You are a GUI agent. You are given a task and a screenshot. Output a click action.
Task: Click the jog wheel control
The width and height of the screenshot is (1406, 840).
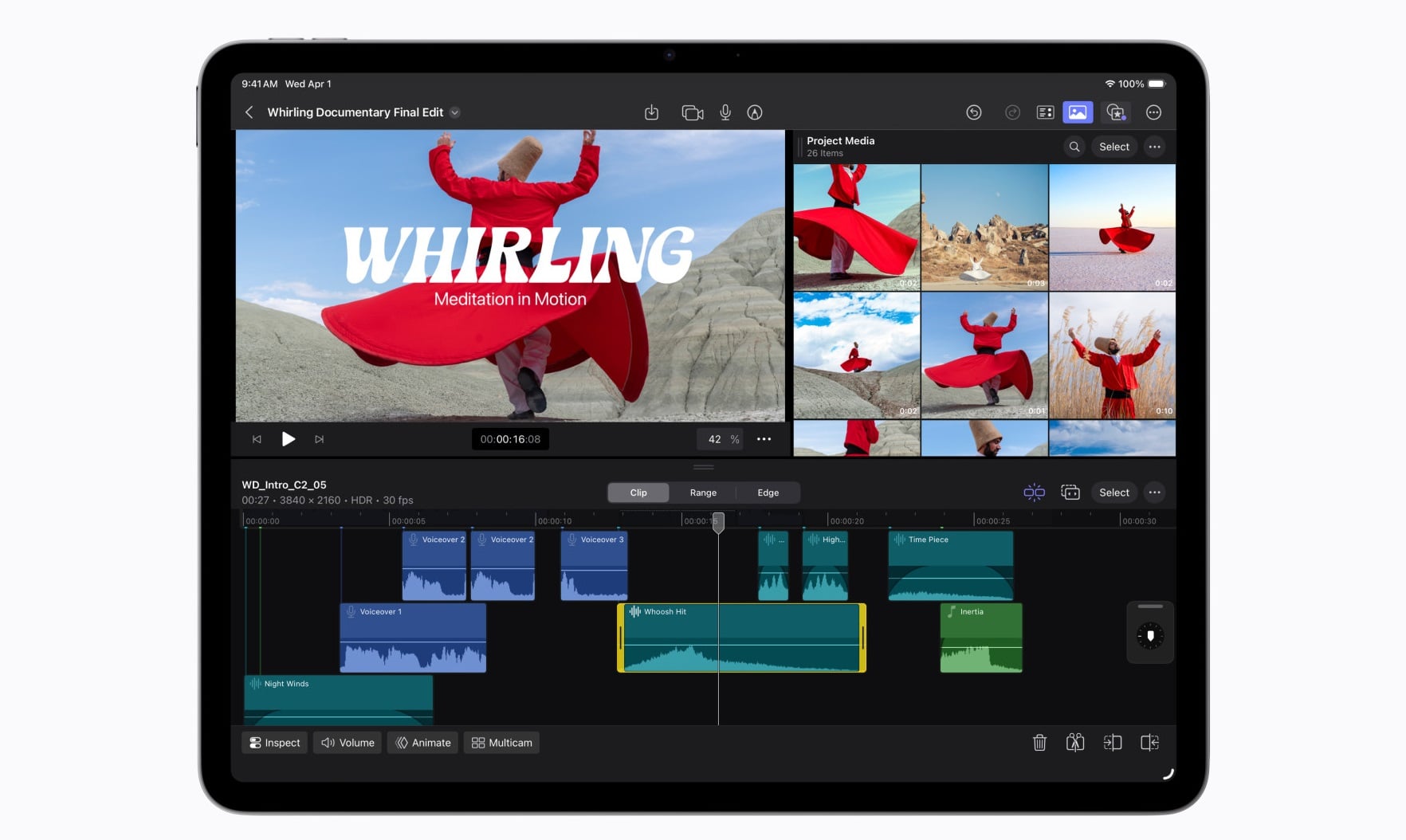click(x=1149, y=635)
